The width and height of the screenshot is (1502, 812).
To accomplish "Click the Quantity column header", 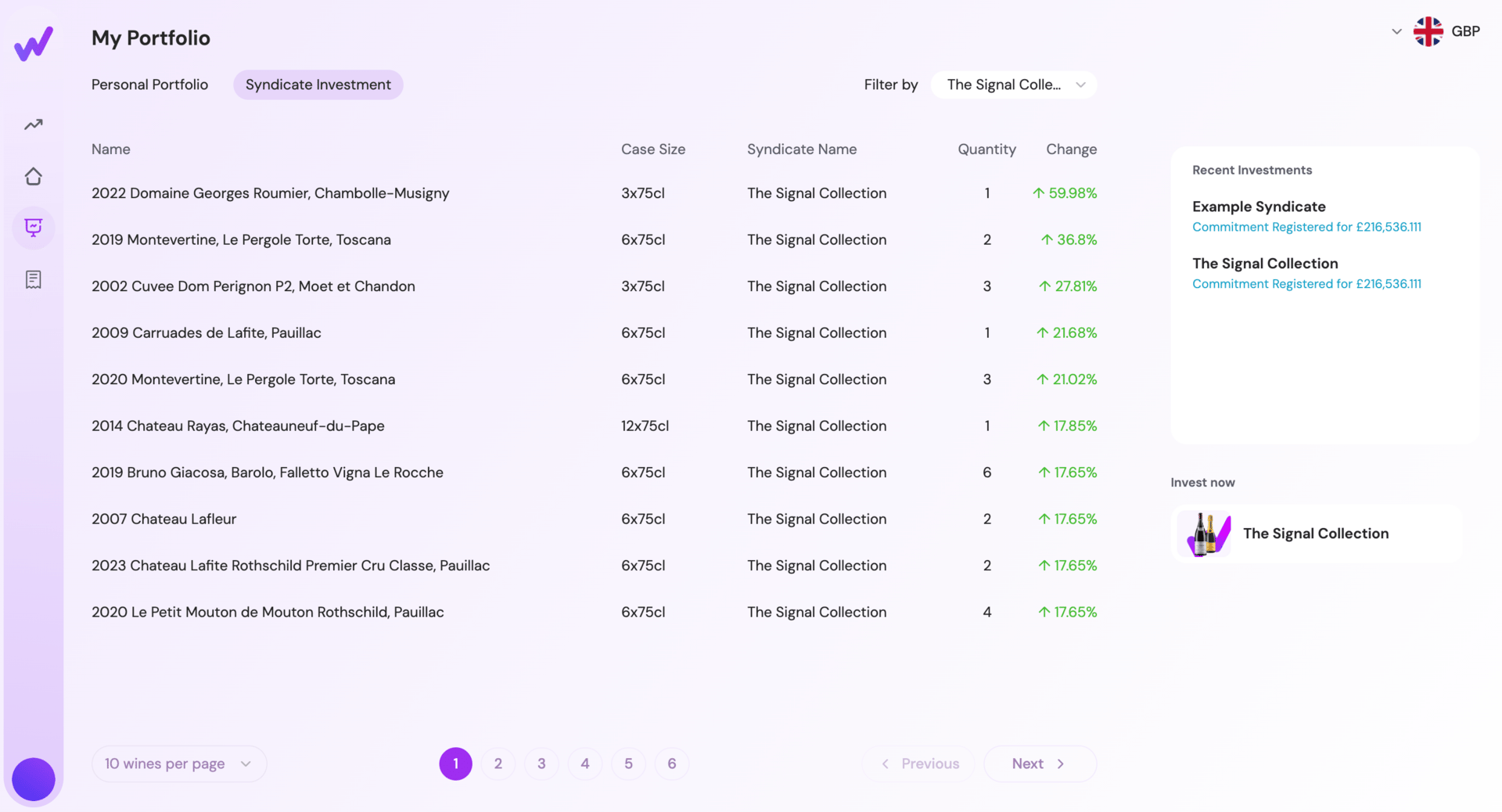I will (x=987, y=149).
